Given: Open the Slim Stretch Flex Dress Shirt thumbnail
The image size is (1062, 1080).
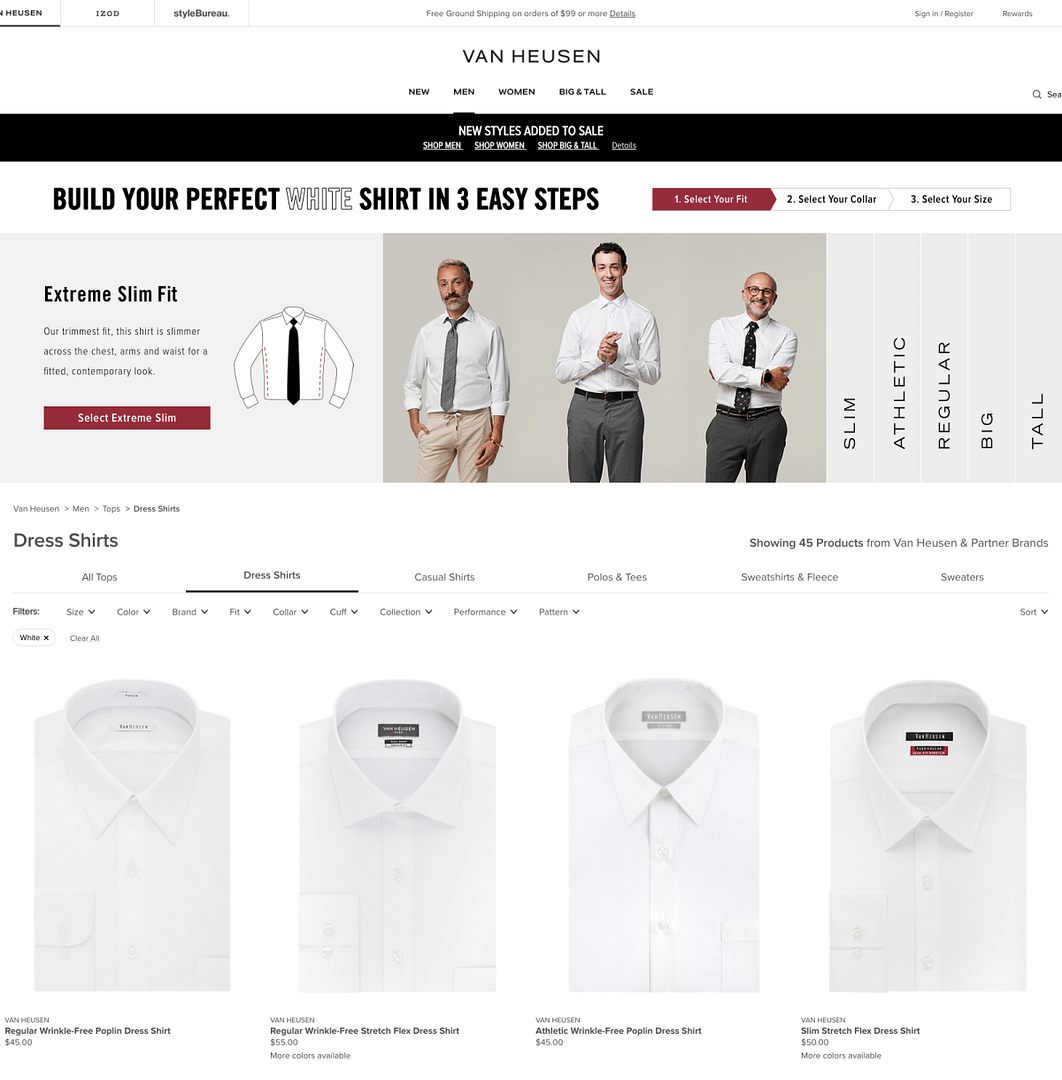Looking at the screenshot, I should tap(928, 835).
